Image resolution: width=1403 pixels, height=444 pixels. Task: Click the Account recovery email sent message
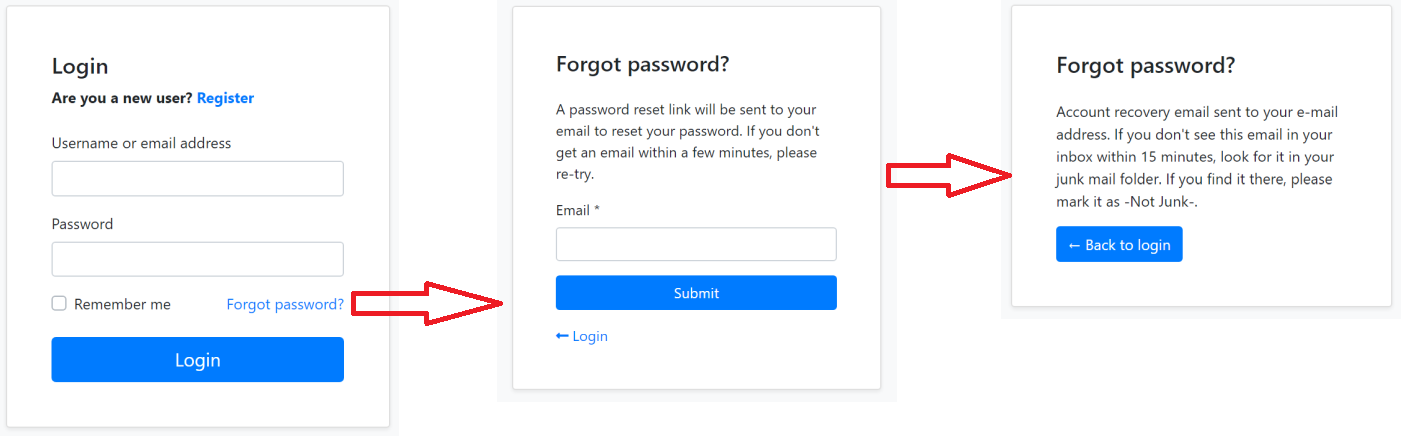(x=1196, y=157)
